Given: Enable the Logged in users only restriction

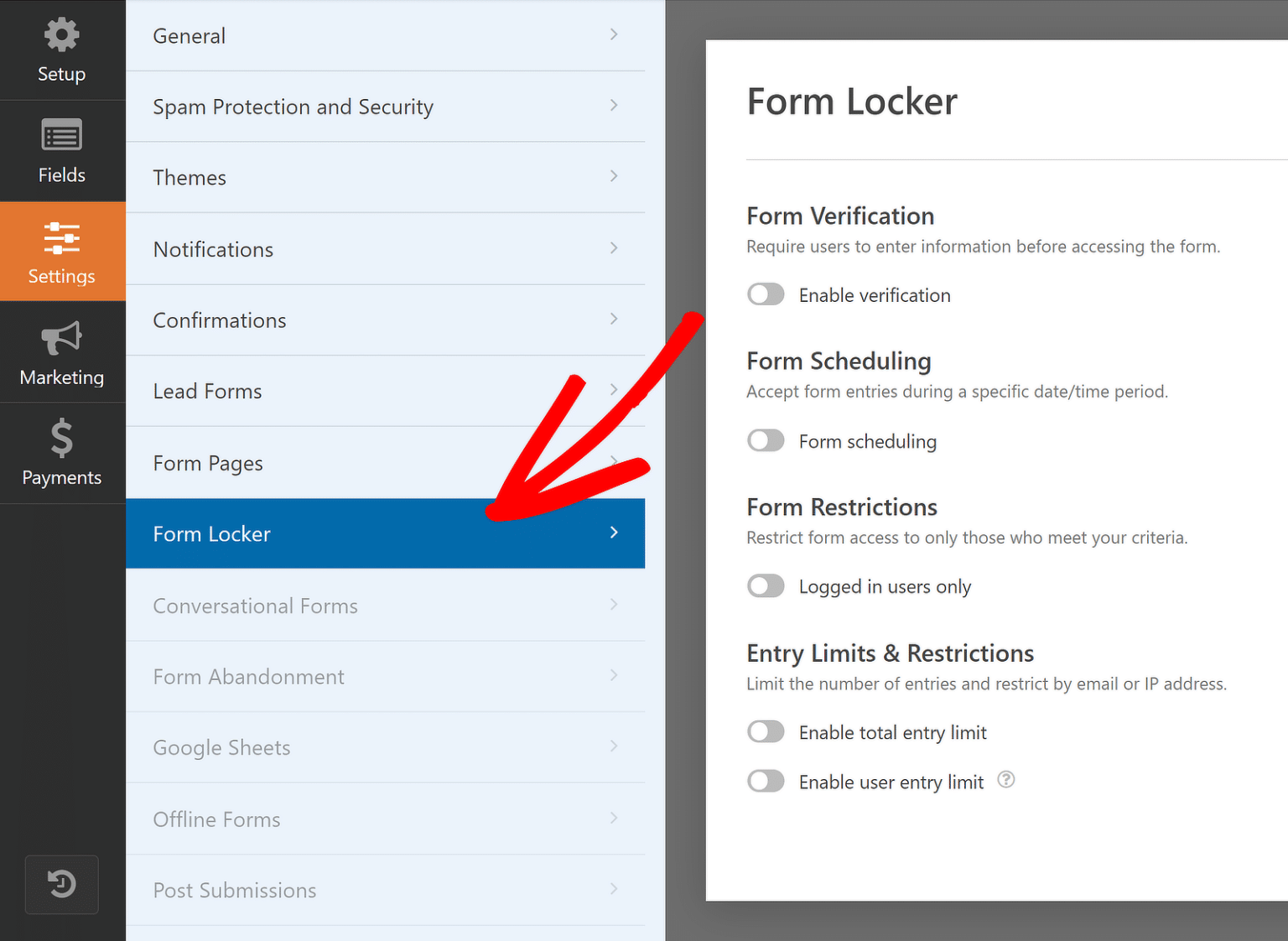Looking at the screenshot, I should pyautogui.click(x=765, y=585).
